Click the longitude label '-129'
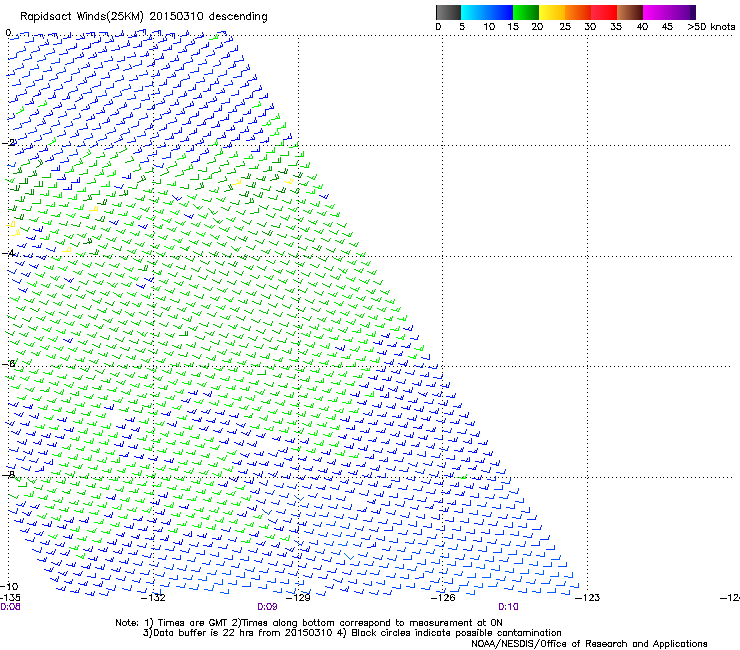 pyautogui.click(x=299, y=598)
